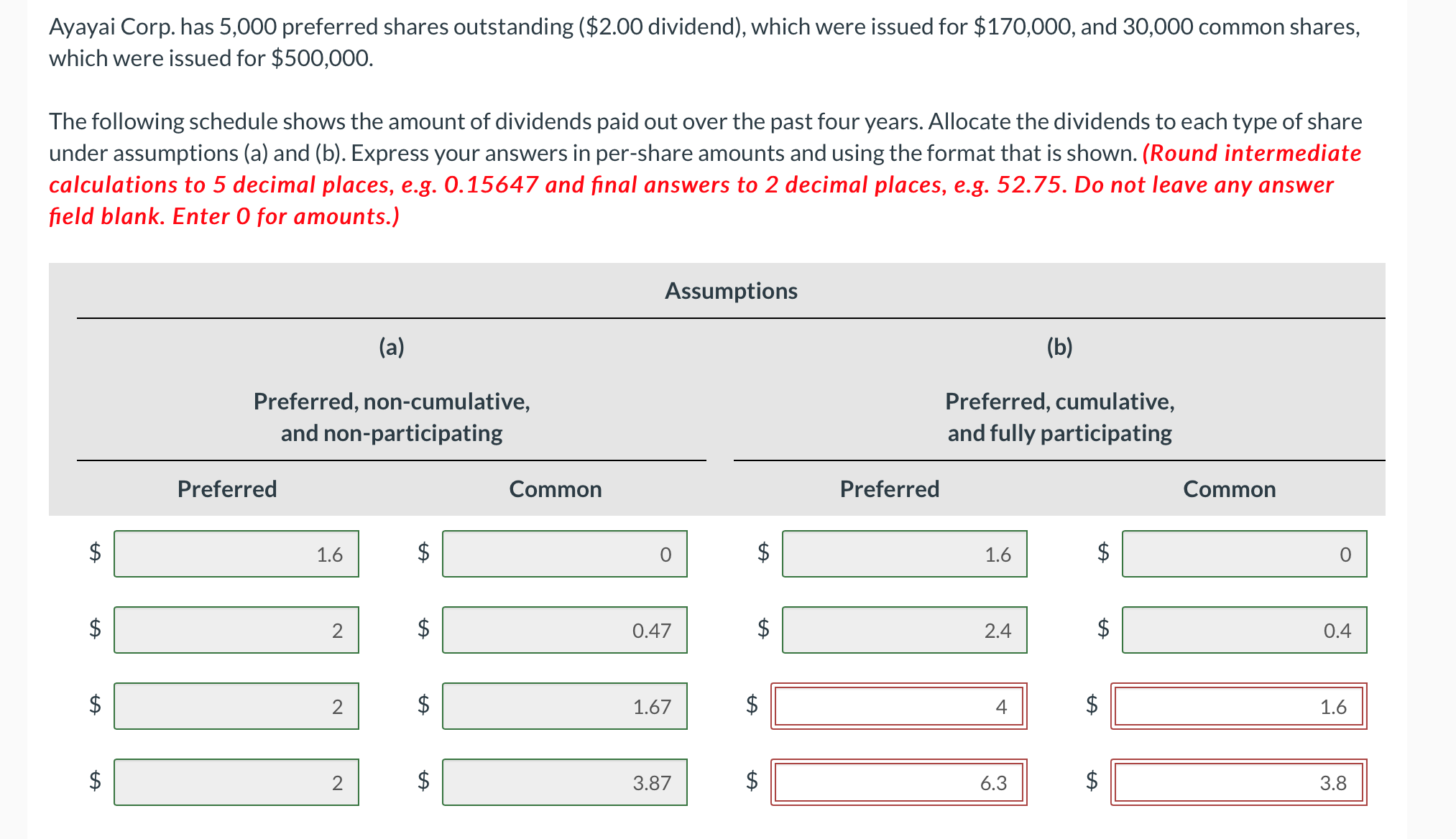Viewport: 1456px width, 839px height.
Task: Select the Preferred field showing 1.6 under assumption (b)
Action: (905, 554)
